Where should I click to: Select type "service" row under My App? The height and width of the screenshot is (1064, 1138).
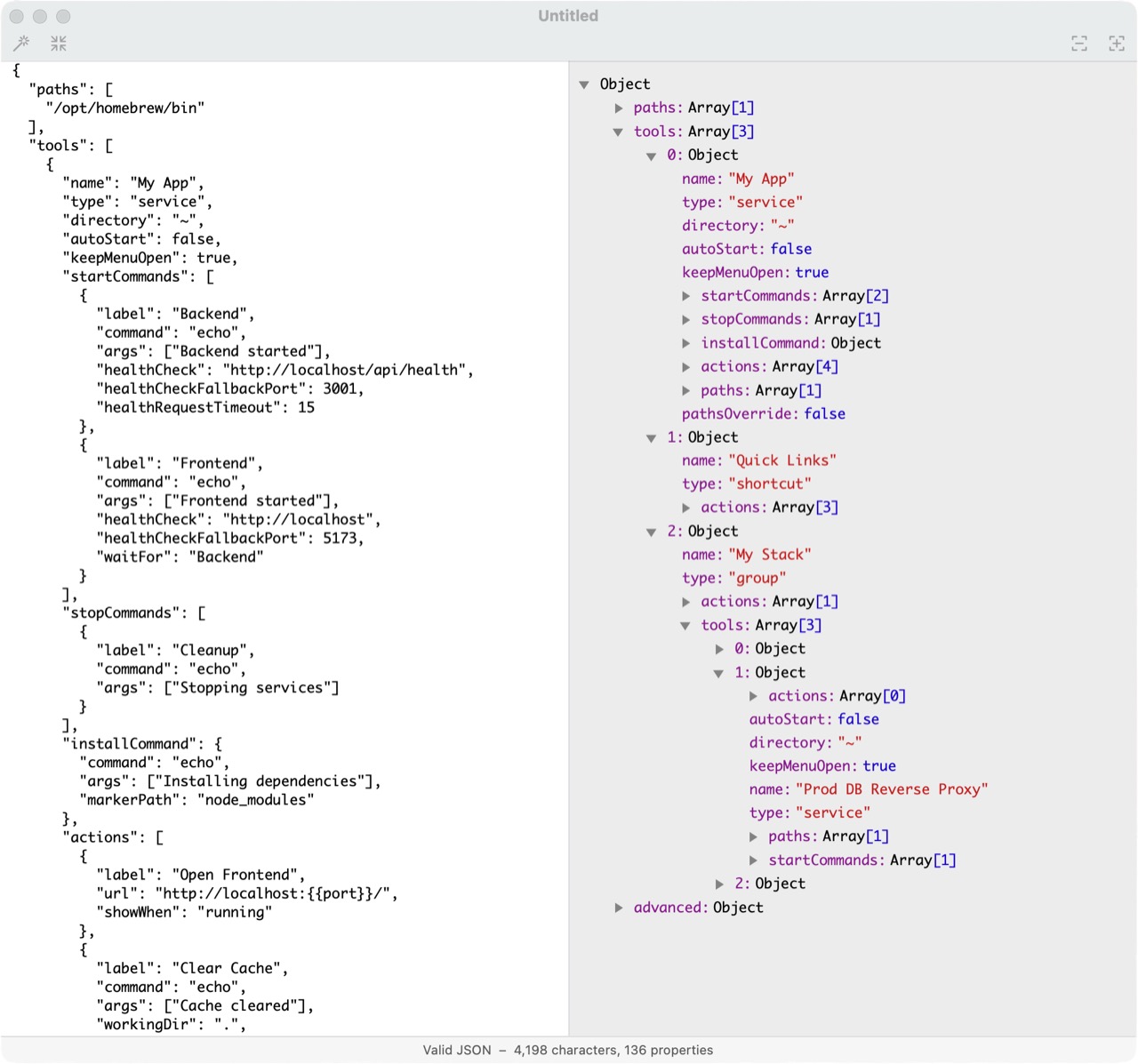(742, 202)
